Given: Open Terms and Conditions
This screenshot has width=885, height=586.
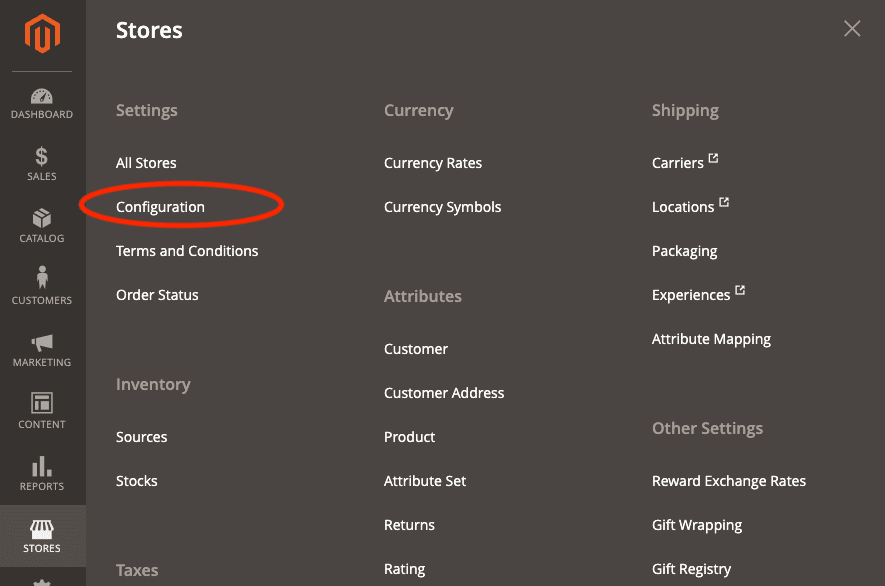Looking at the screenshot, I should tap(187, 250).
